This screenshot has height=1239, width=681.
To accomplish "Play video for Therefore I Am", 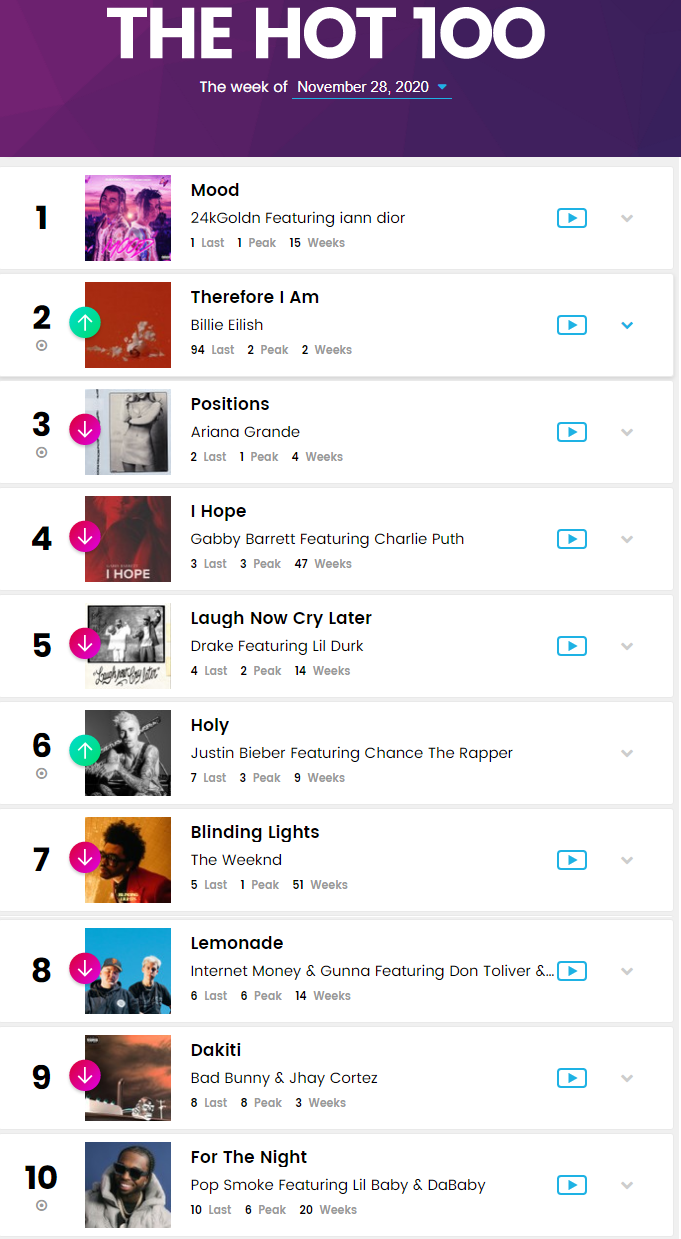I will point(572,325).
